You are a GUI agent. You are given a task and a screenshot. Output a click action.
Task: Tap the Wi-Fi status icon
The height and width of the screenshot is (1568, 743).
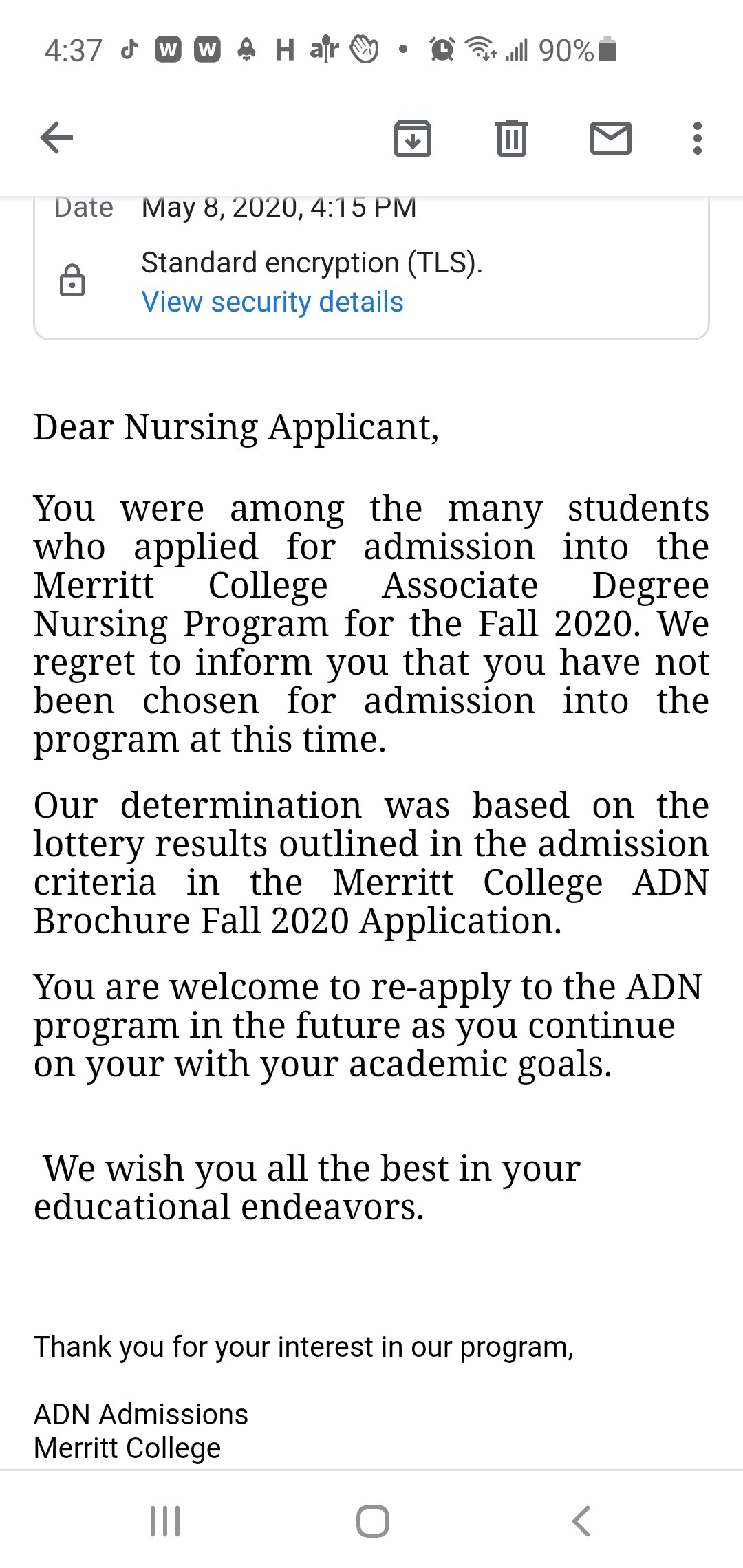(481, 49)
